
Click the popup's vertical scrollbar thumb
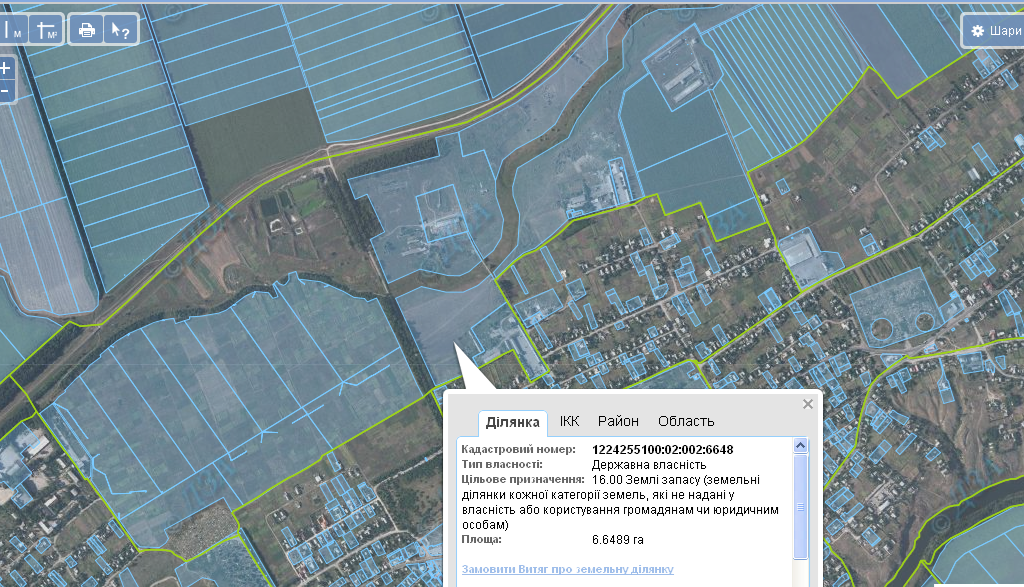(800, 507)
